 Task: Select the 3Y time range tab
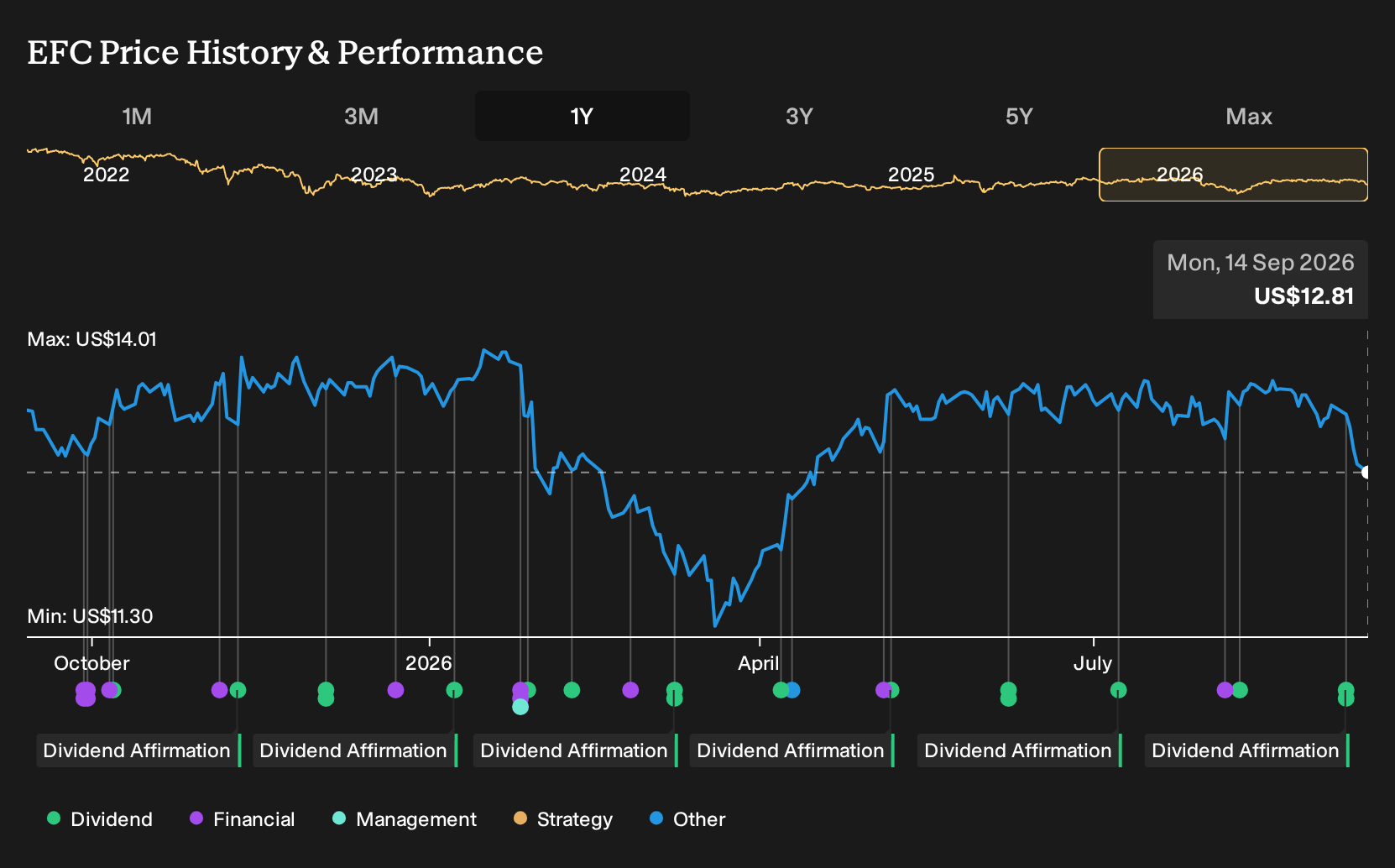pos(799,116)
